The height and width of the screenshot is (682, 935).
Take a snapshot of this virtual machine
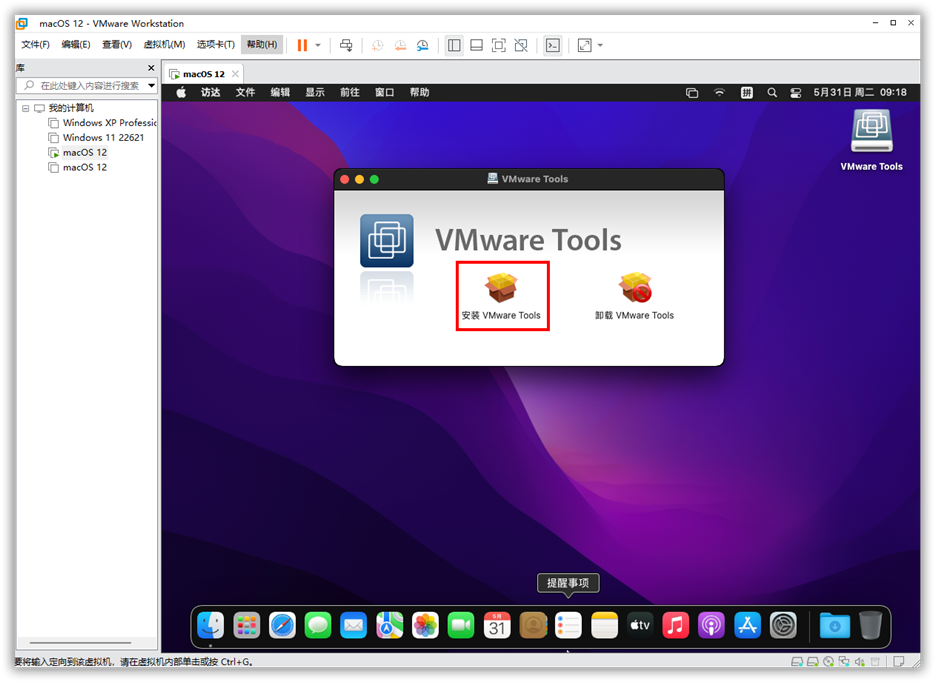tap(377, 45)
